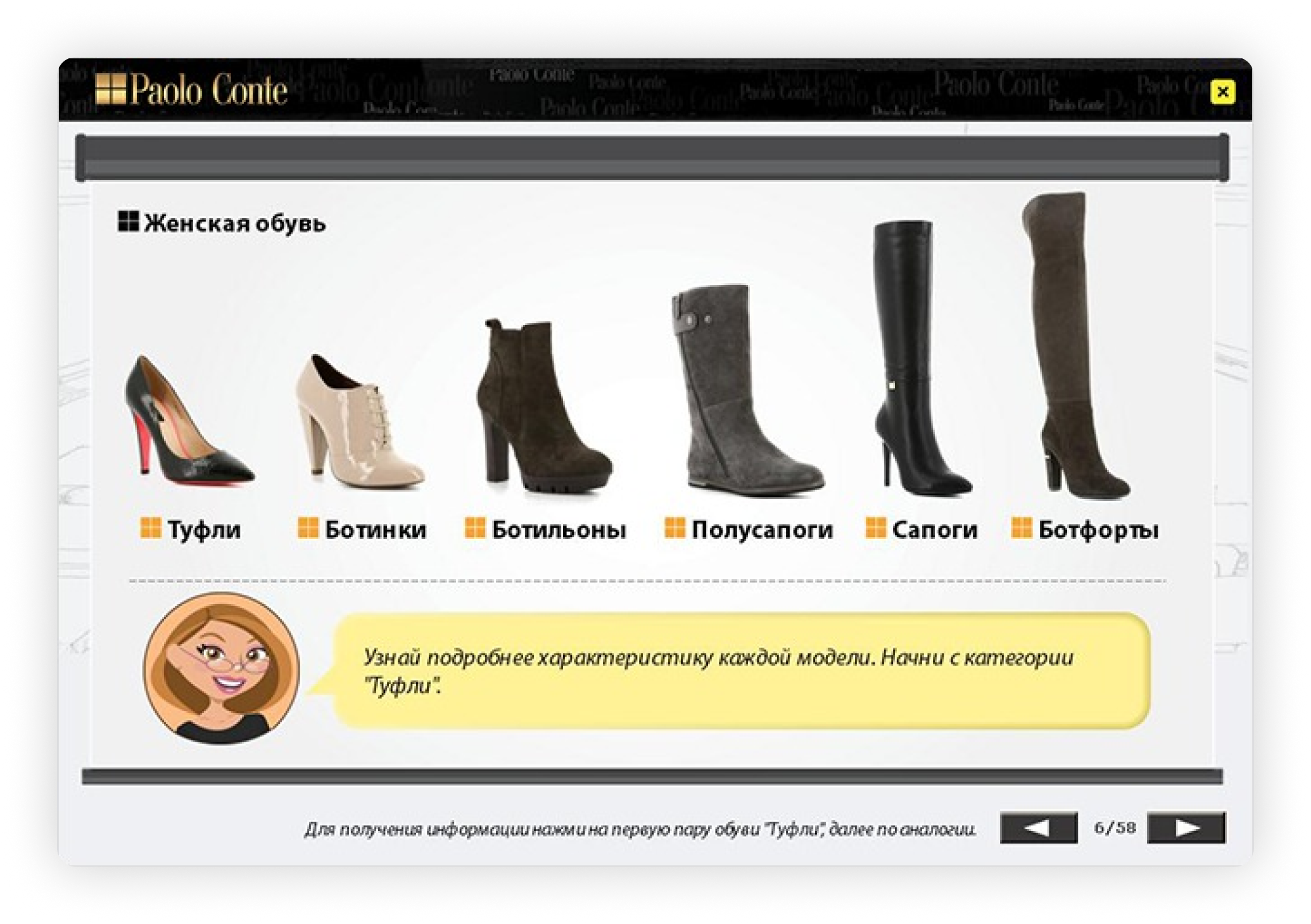The width and height of the screenshot is (1311, 924).
Task: Open the Ботинки category label
Action: point(375,529)
